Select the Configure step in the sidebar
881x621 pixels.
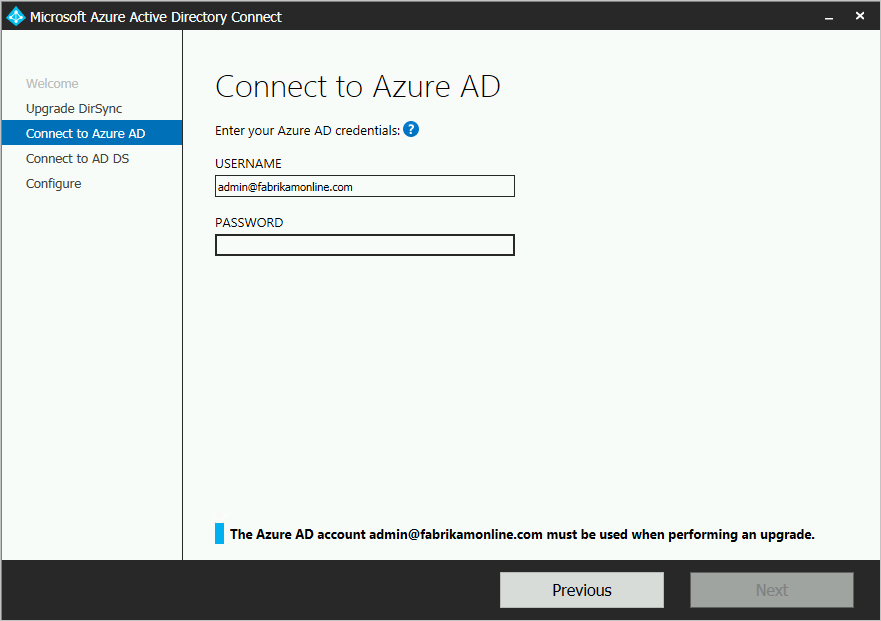click(53, 183)
